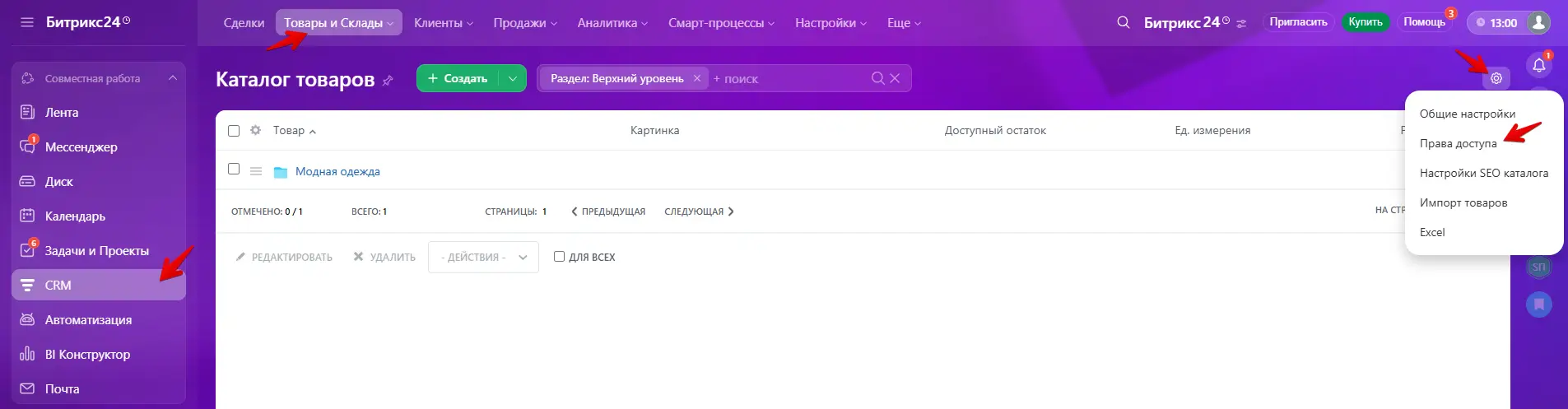The height and width of the screenshot is (409, 1568).
Task: Open catalog settings gear icon
Action: click(x=1496, y=79)
